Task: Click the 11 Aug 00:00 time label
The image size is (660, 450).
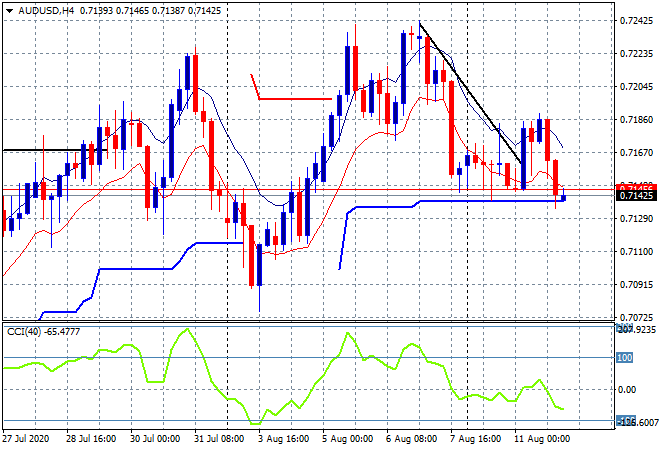Action: point(542,439)
